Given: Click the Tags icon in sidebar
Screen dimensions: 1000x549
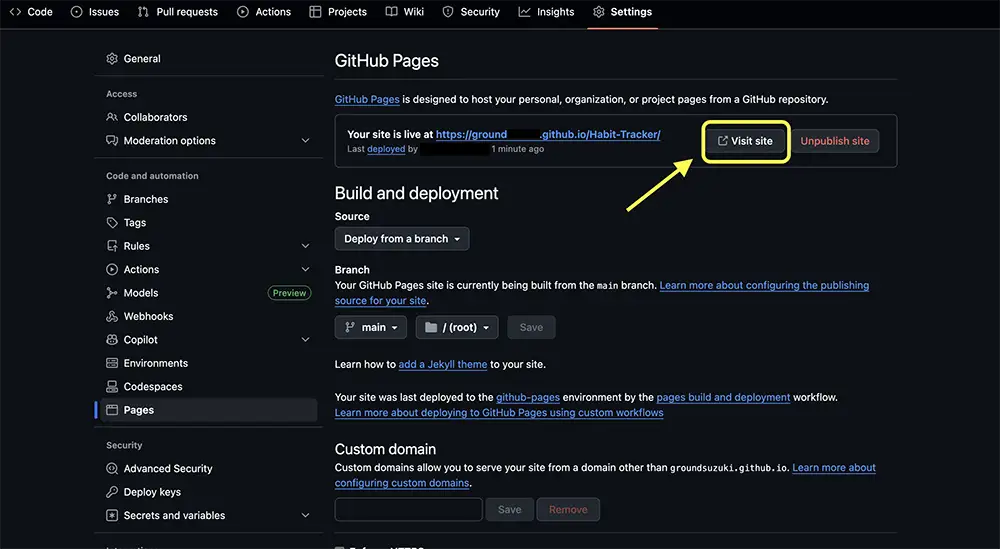Looking at the screenshot, I should click(112, 223).
